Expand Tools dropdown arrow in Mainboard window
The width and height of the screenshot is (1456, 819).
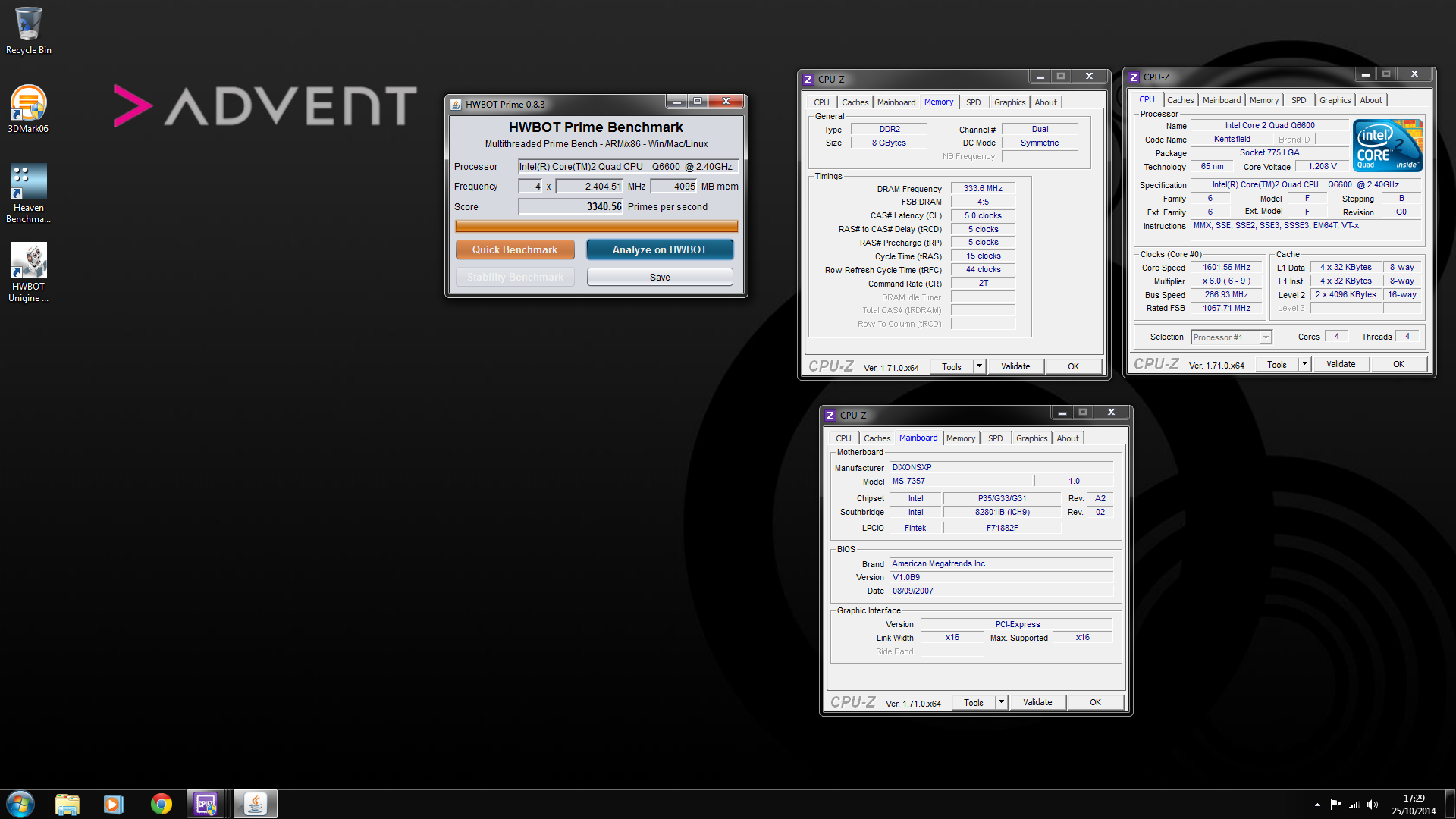pos(1001,702)
